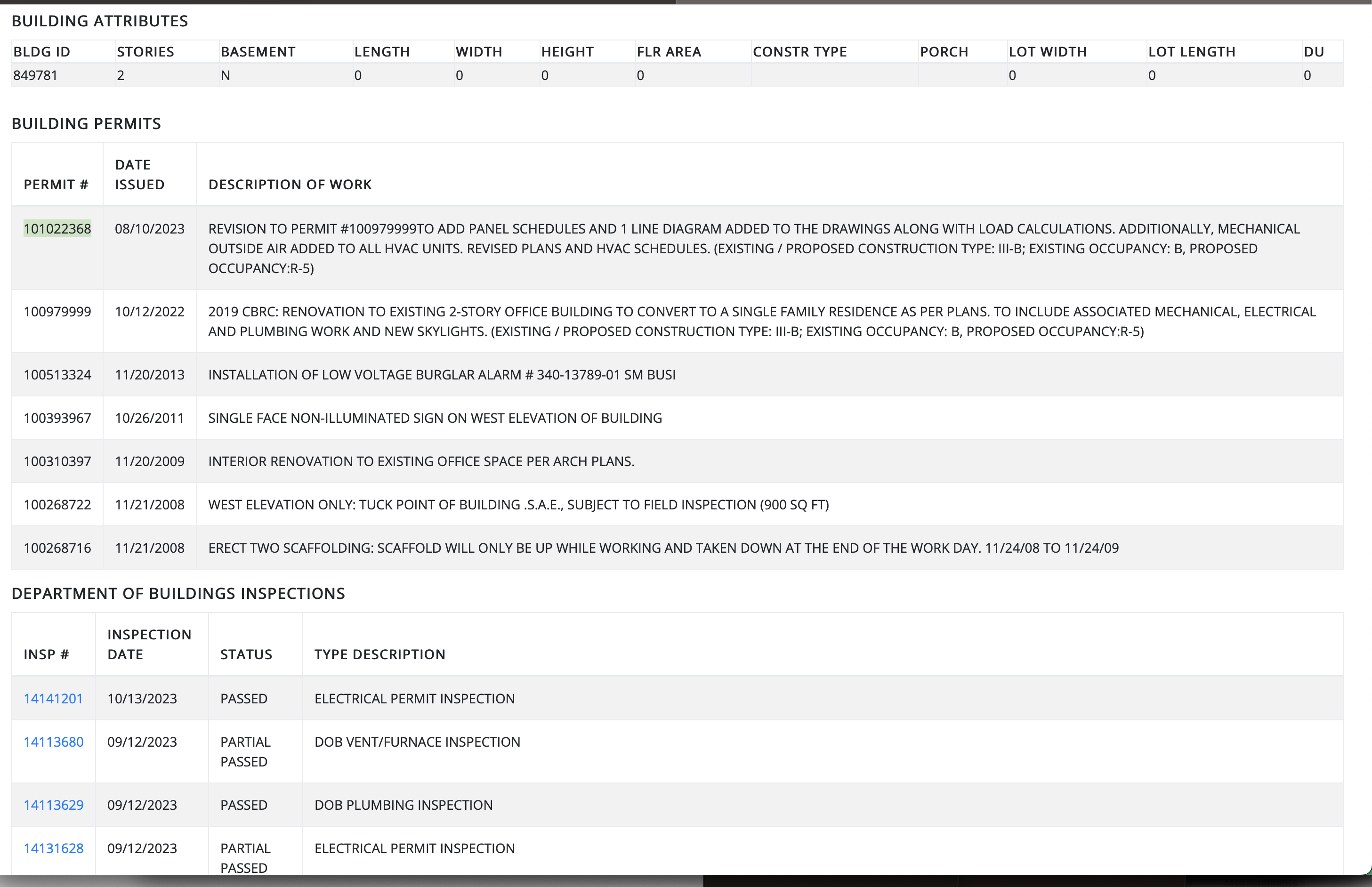Click the Description of Work column header
Viewport: 1372px width, 887px height.
tap(290, 184)
